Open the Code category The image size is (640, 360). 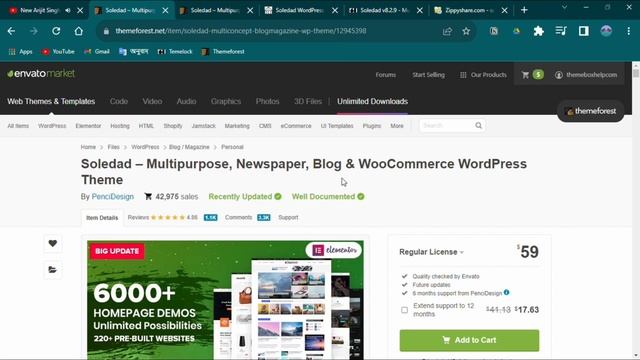click(x=119, y=102)
